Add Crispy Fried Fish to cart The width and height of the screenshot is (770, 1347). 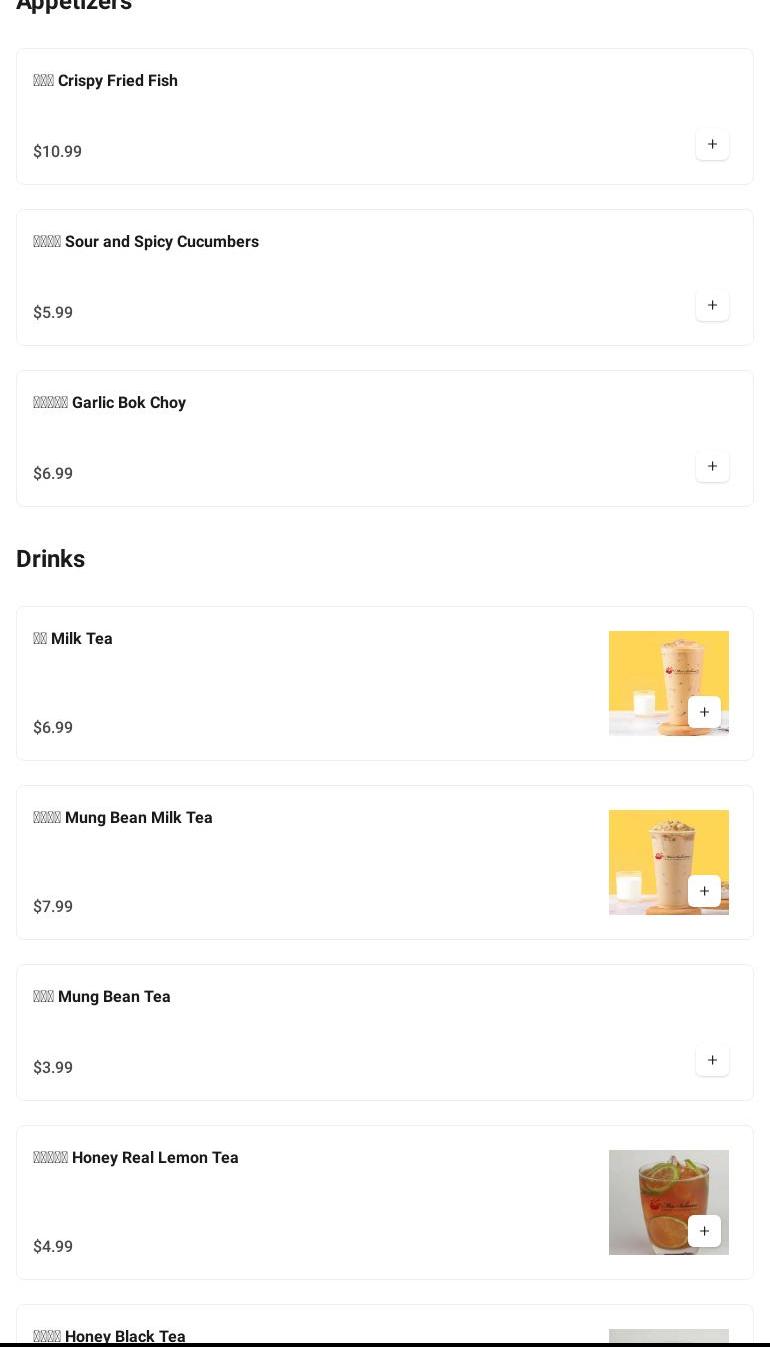coord(712,145)
